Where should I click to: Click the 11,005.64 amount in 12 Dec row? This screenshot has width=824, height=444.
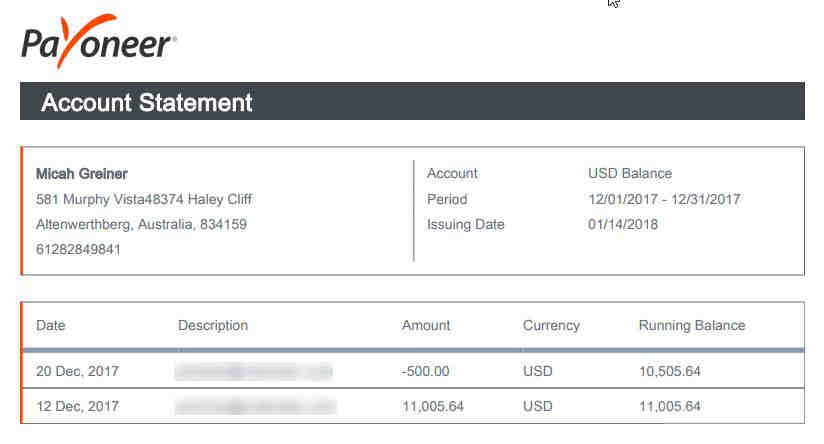pos(432,406)
